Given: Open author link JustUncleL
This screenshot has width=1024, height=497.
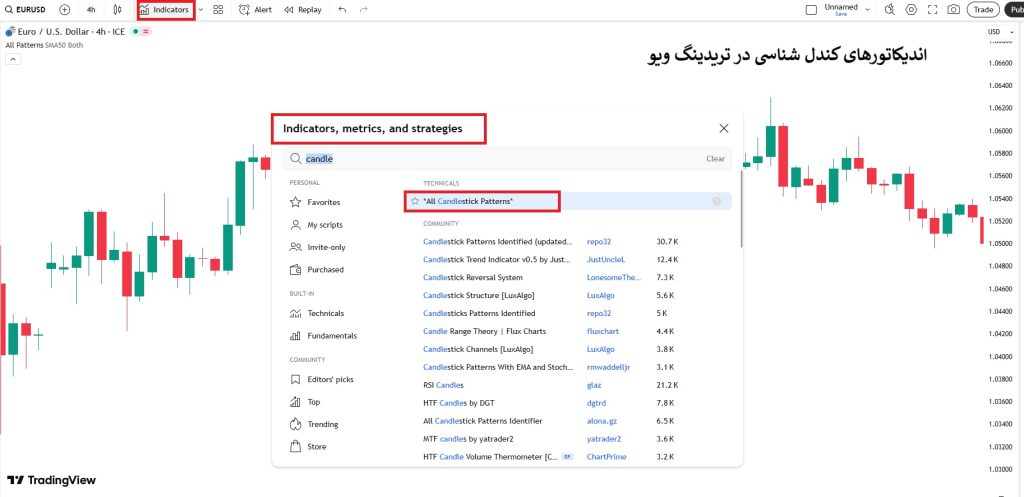Looking at the screenshot, I should 607,259.
